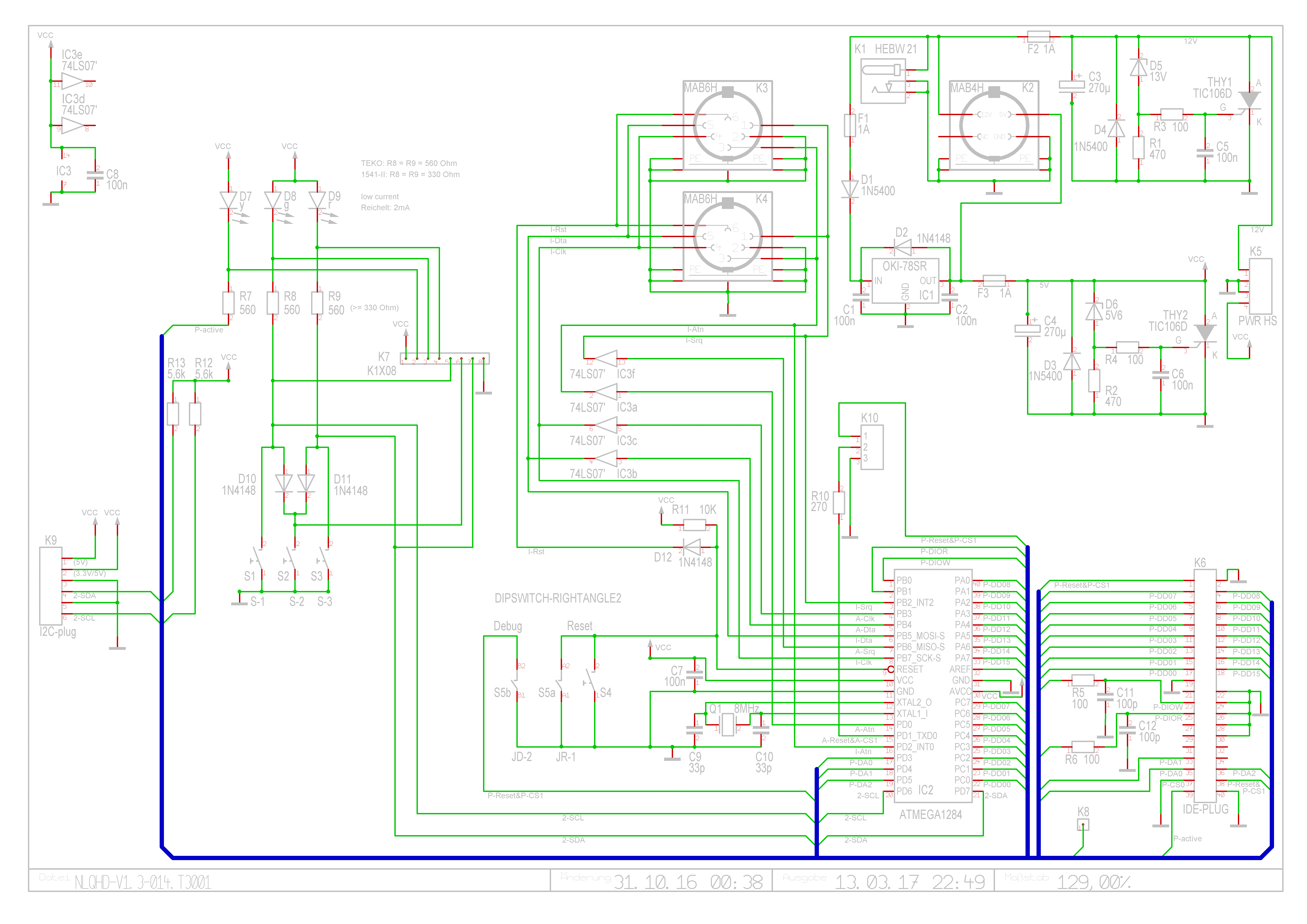1307x924 pixels.
Task: Select the F1 1A fuse symbol
Action: tap(850, 125)
